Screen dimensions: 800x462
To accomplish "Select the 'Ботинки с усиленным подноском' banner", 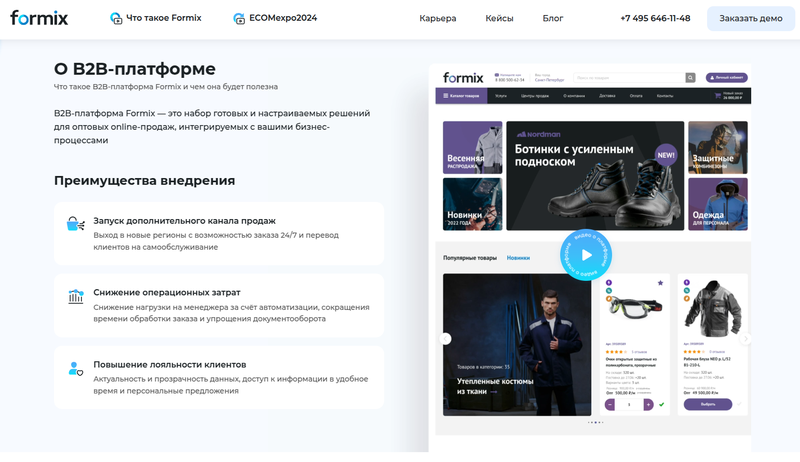I will (x=595, y=175).
